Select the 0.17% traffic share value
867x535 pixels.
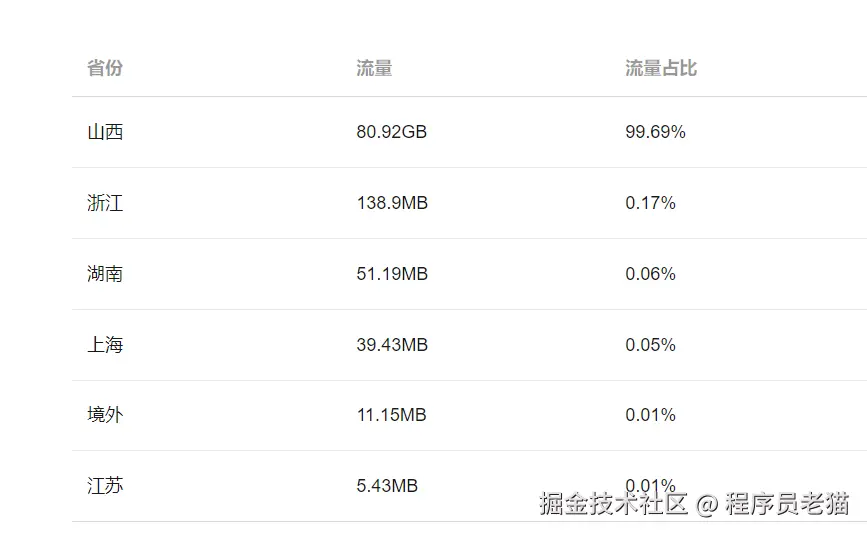pos(650,203)
